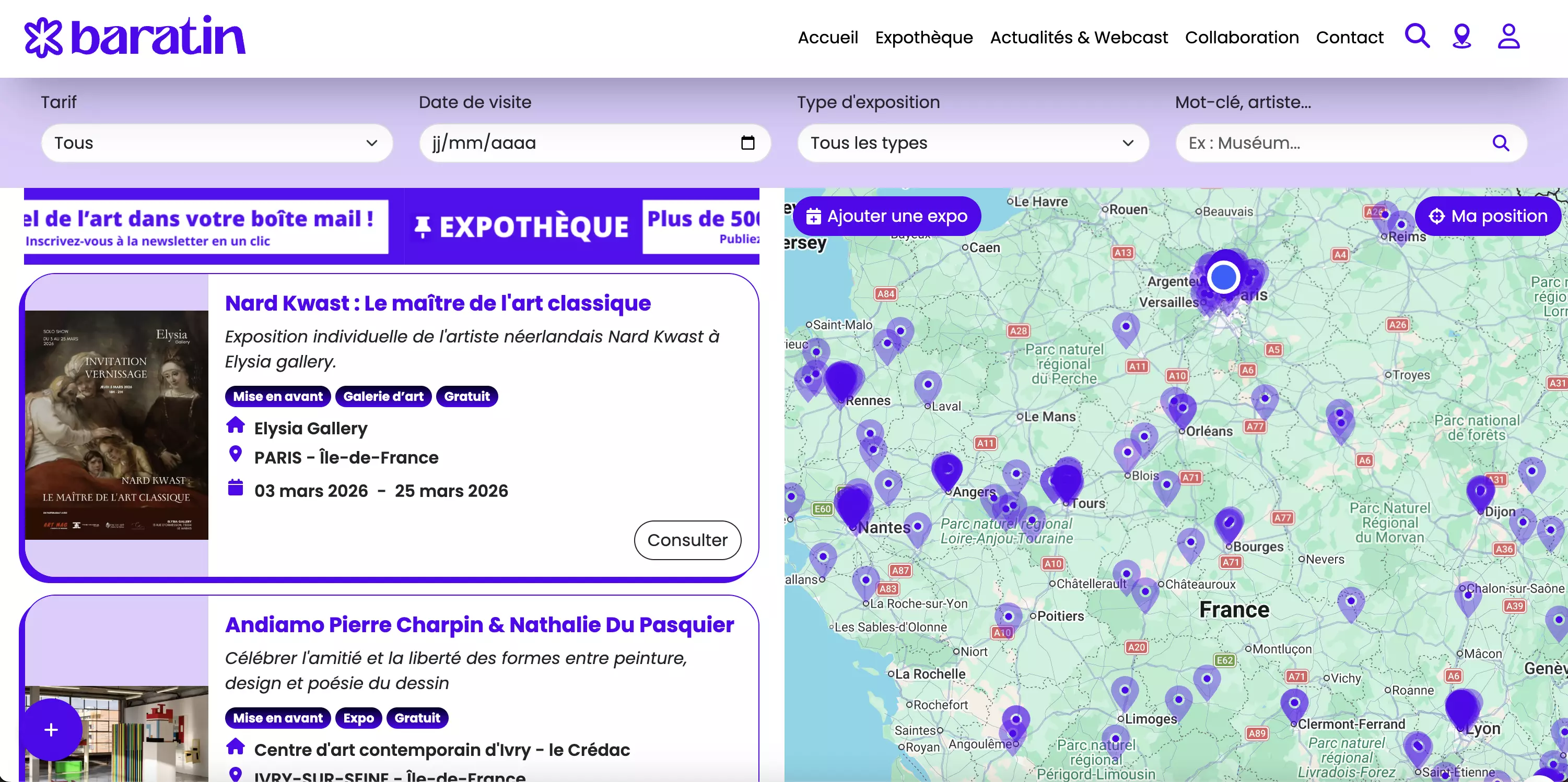
Task: Click the blue current-position dot on the map
Action: click(1223, 277)
